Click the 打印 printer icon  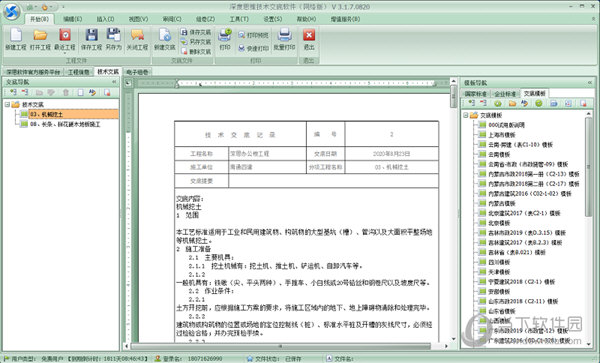click(225, 35)
